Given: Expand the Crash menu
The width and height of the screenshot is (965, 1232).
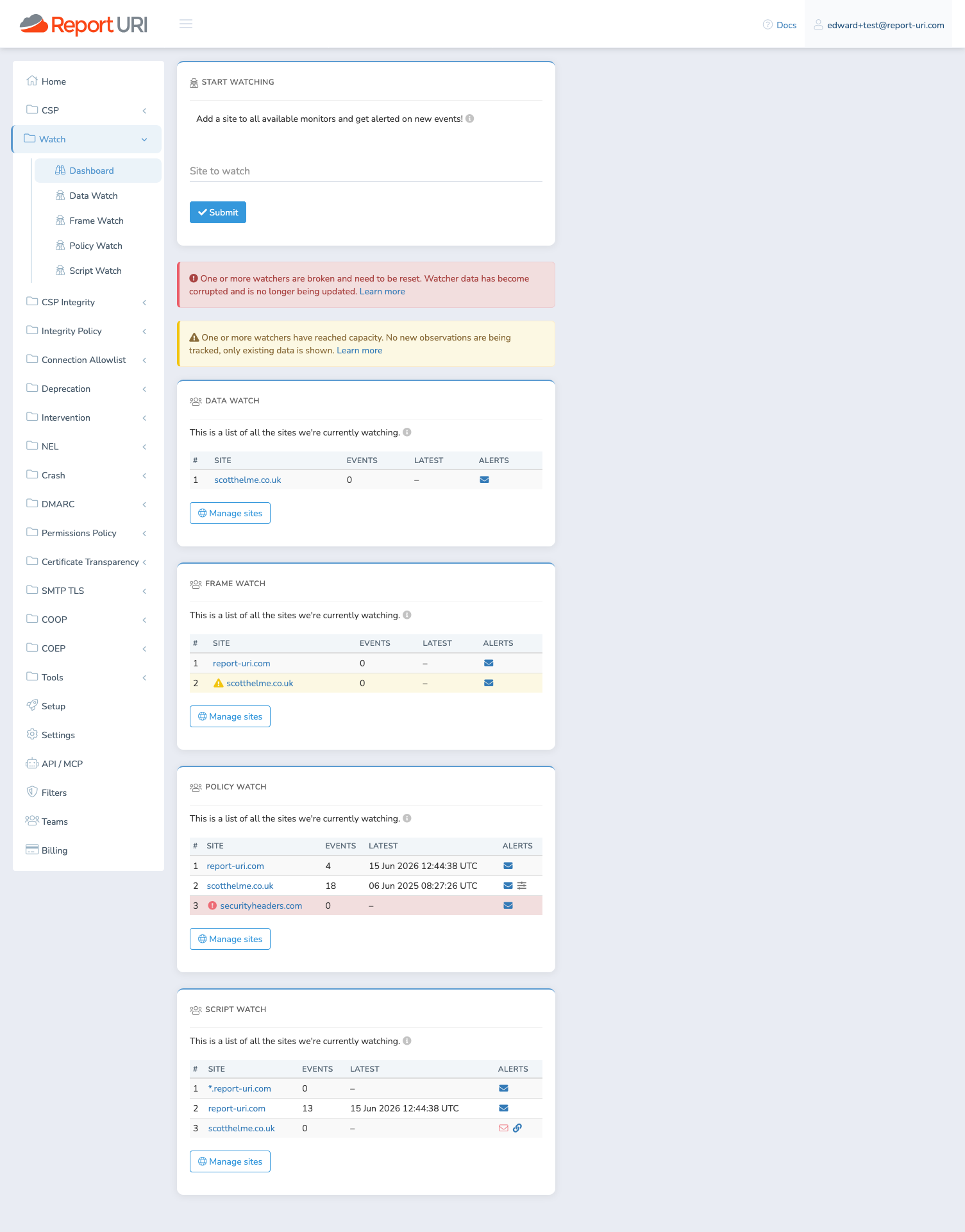Looking at the screenshot, I should 88,475.
